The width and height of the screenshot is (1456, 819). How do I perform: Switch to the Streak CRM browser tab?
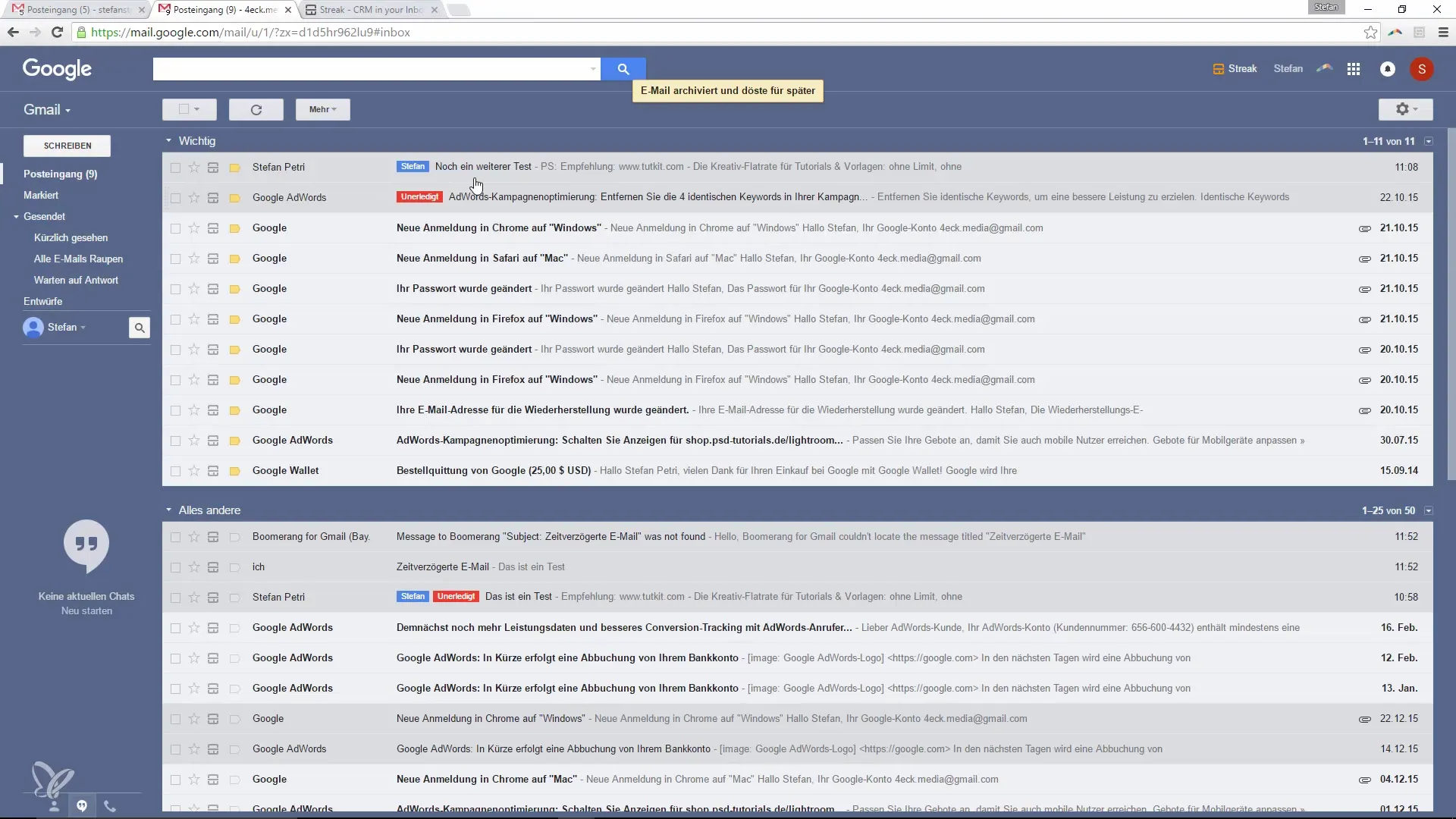[x=372, y=10]
